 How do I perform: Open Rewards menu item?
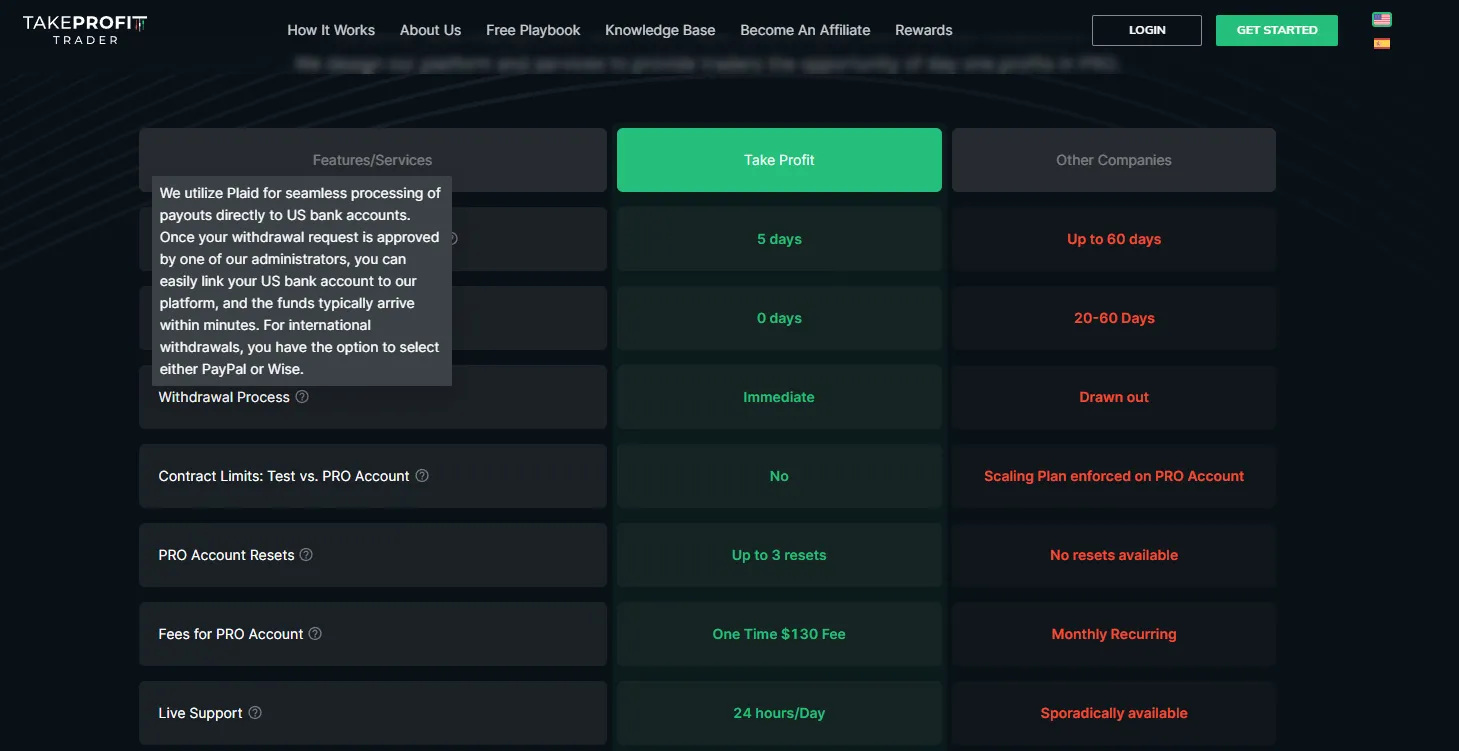tap(924, 30)
